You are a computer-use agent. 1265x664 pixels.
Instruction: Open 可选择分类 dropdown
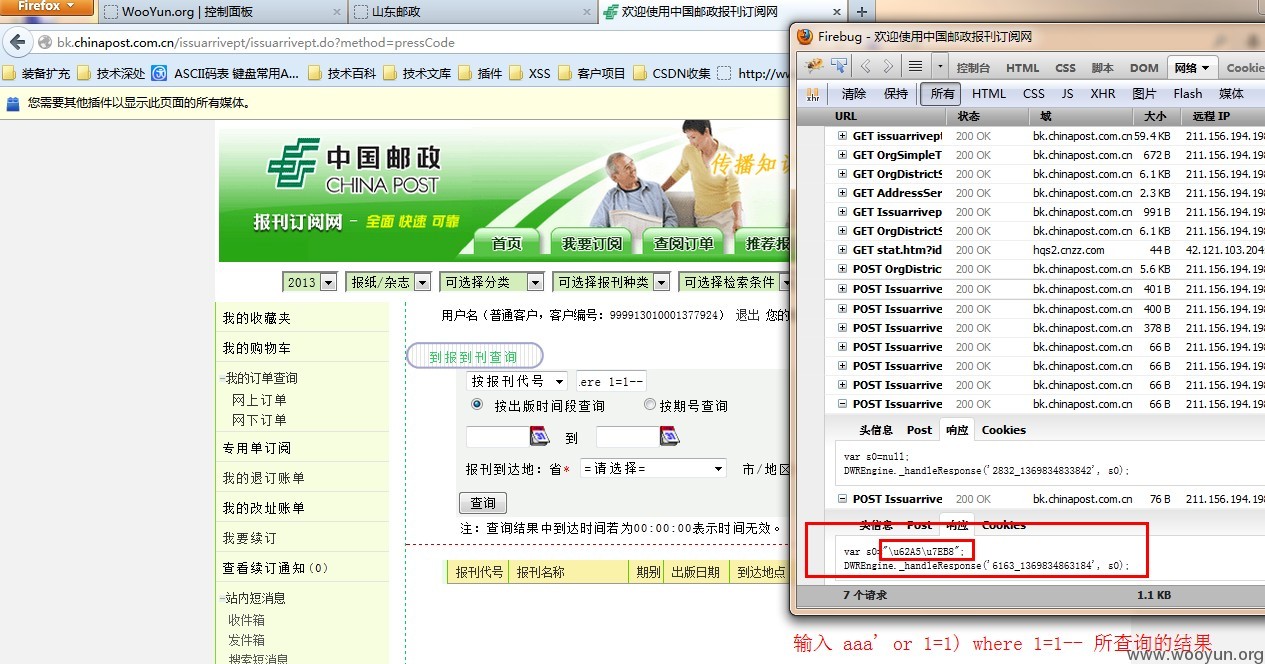(492, 282)
